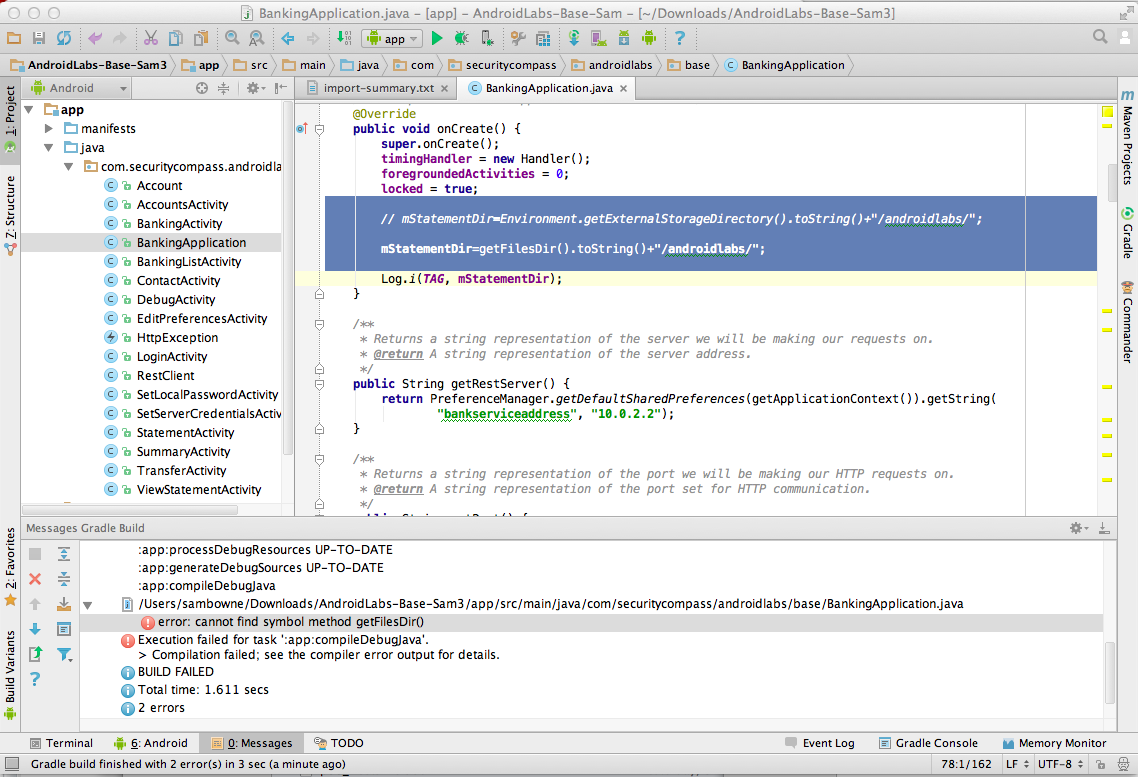Open the Event Log button
The image size is (1138, 777).
tap(819, 743)
